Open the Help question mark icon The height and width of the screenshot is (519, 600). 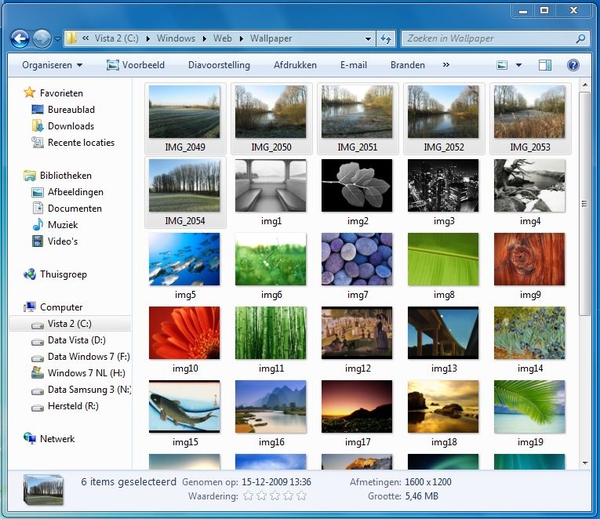point(573,65)
